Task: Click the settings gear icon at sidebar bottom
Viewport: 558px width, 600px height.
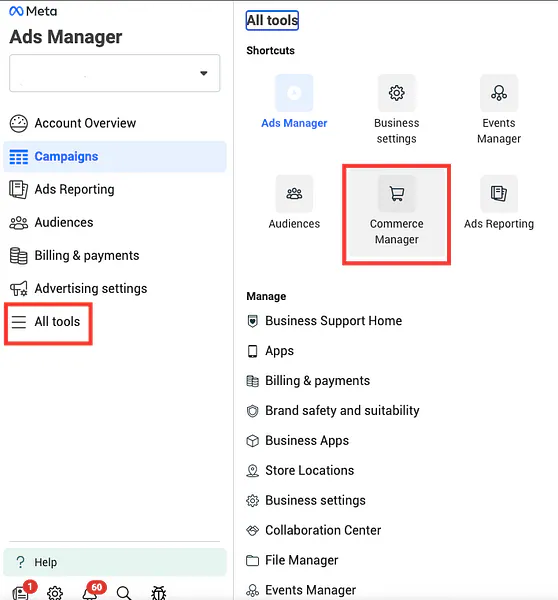Action: [x=55, y=593]
